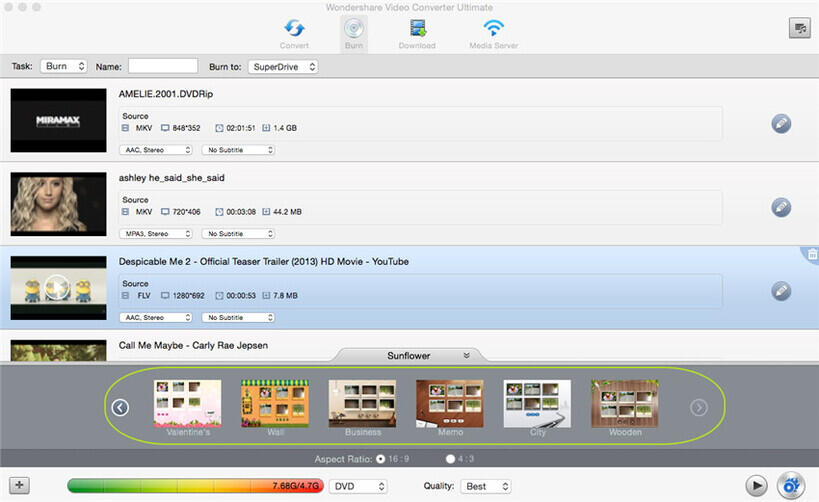Open subtitle dropdown for AMELIE.2001.DVDRip

click(x=238, y=150)
